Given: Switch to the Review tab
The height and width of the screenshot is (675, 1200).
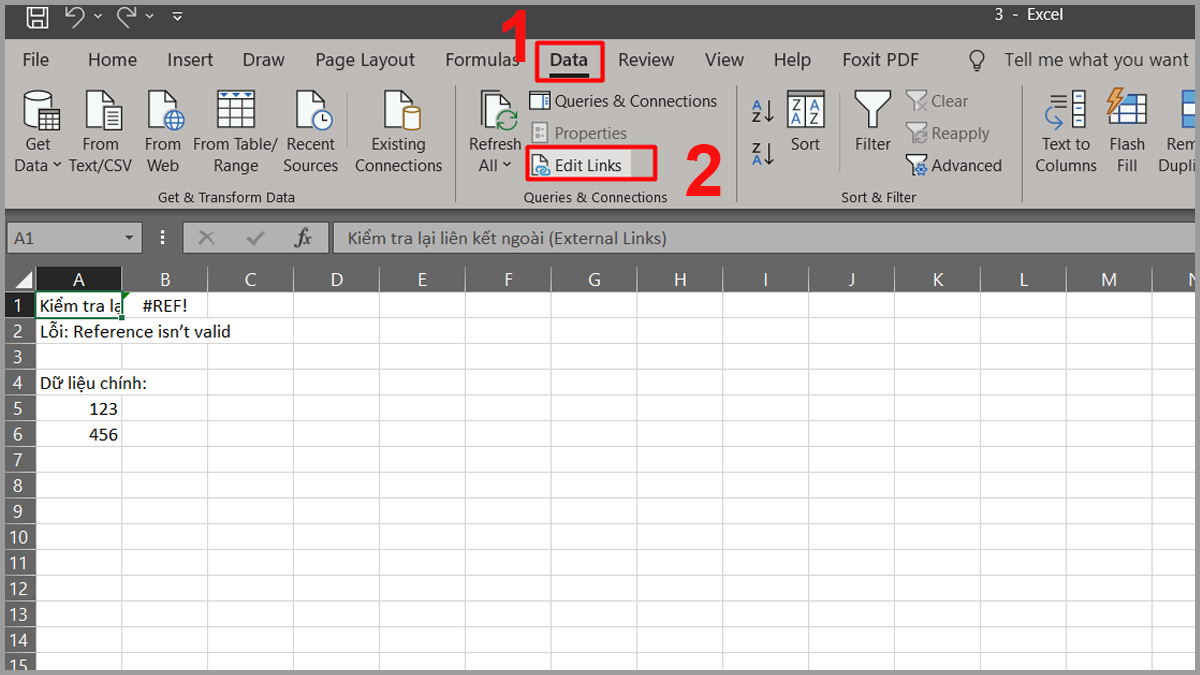Looking at the screenshot, I should (646, 60).
